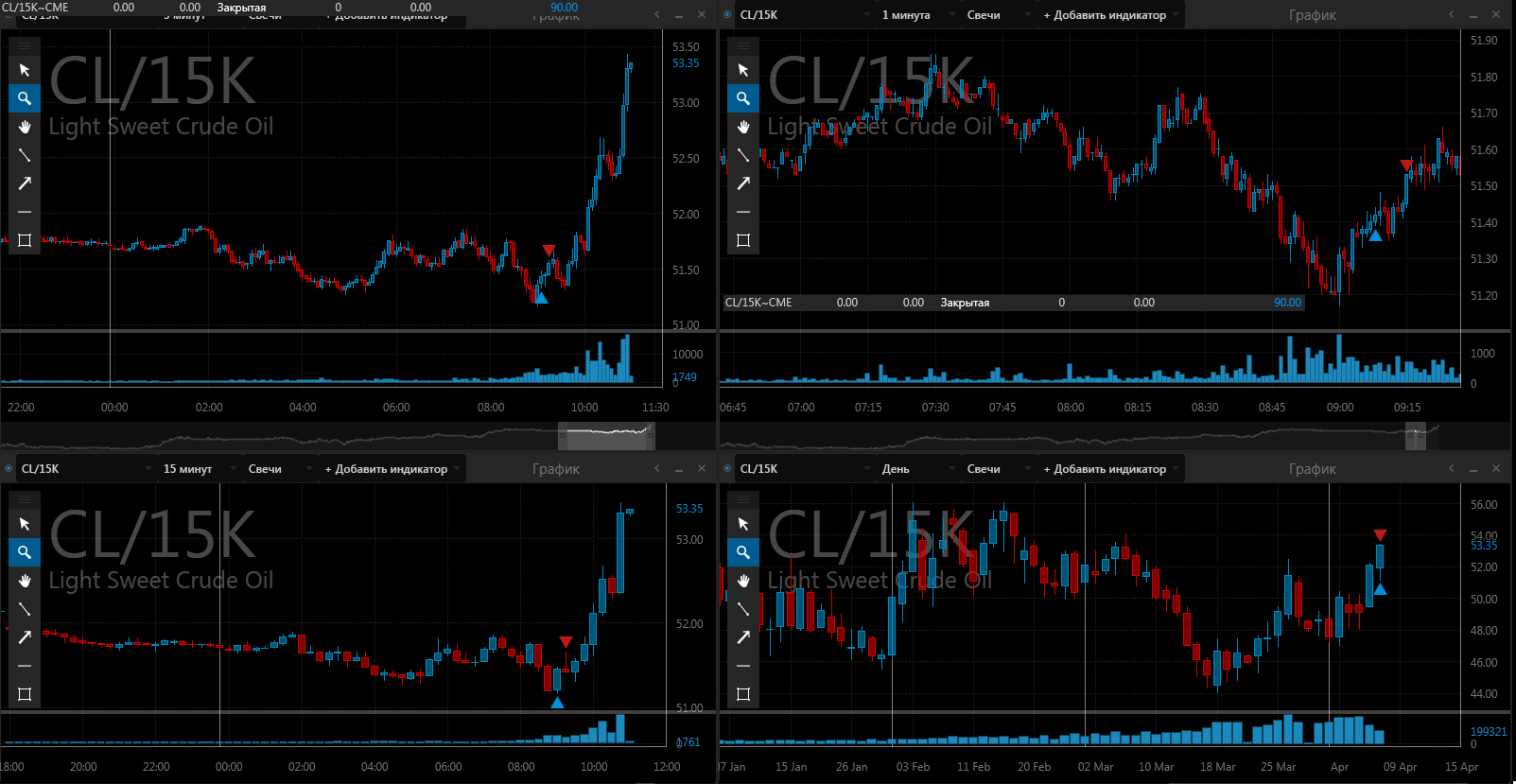The height and width of the screenshot is (784, 1516).
Task: Click Добавить индикатор in 1 минута chart
Action: click(x=1110, y=15)
